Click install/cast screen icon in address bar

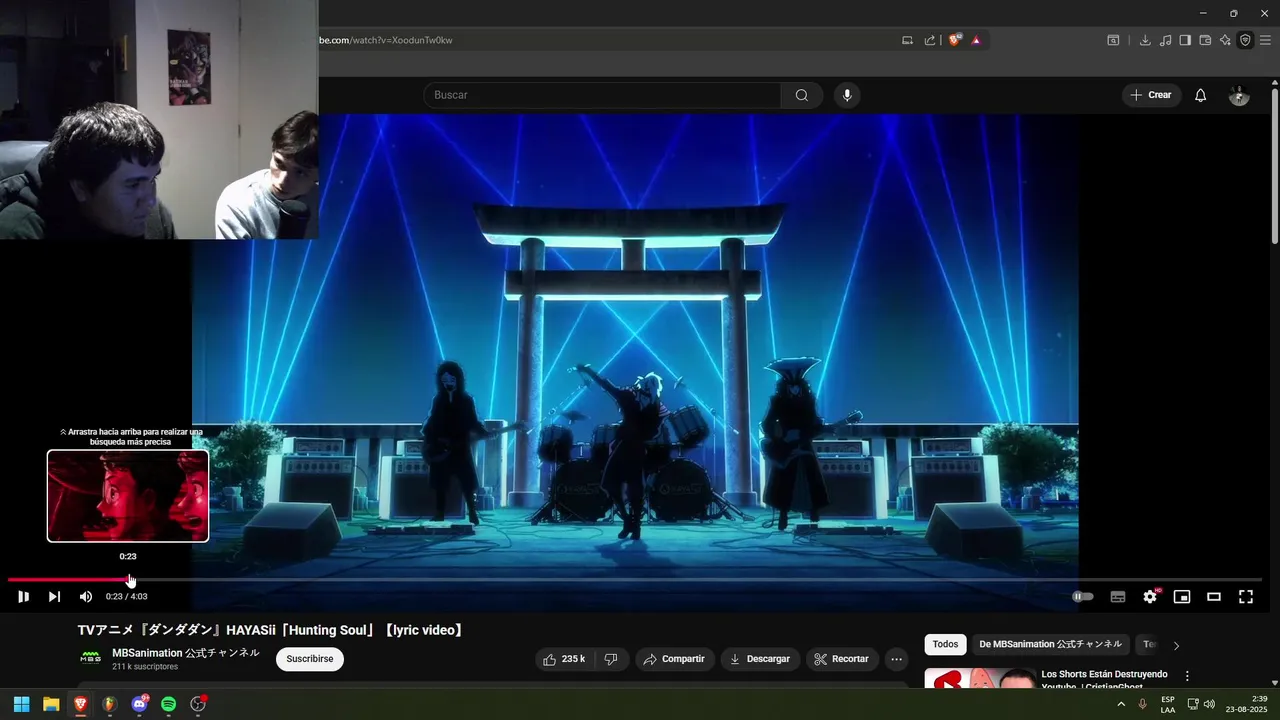(x=907, y=40)
